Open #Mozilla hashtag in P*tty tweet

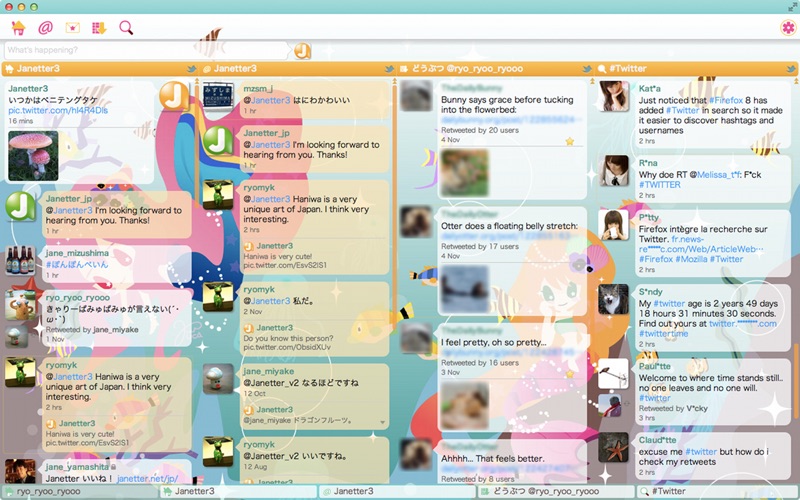click(692, 259)
